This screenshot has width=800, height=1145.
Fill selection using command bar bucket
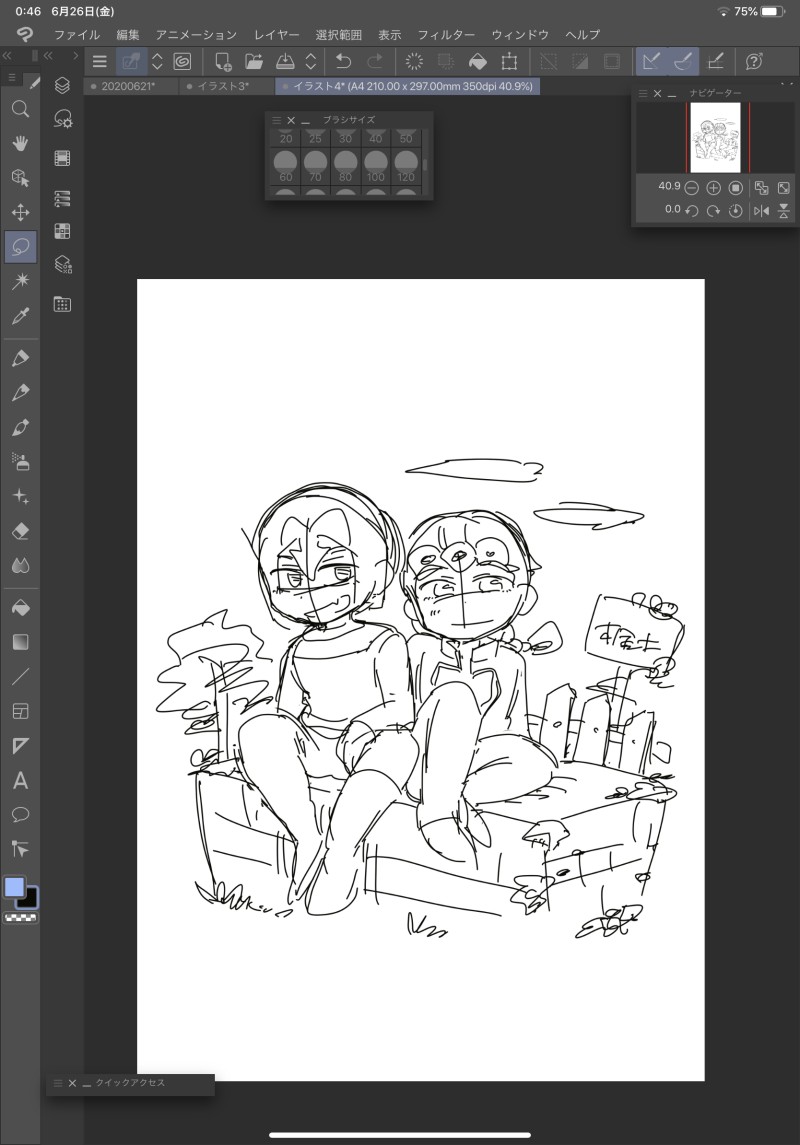[477, 61]
